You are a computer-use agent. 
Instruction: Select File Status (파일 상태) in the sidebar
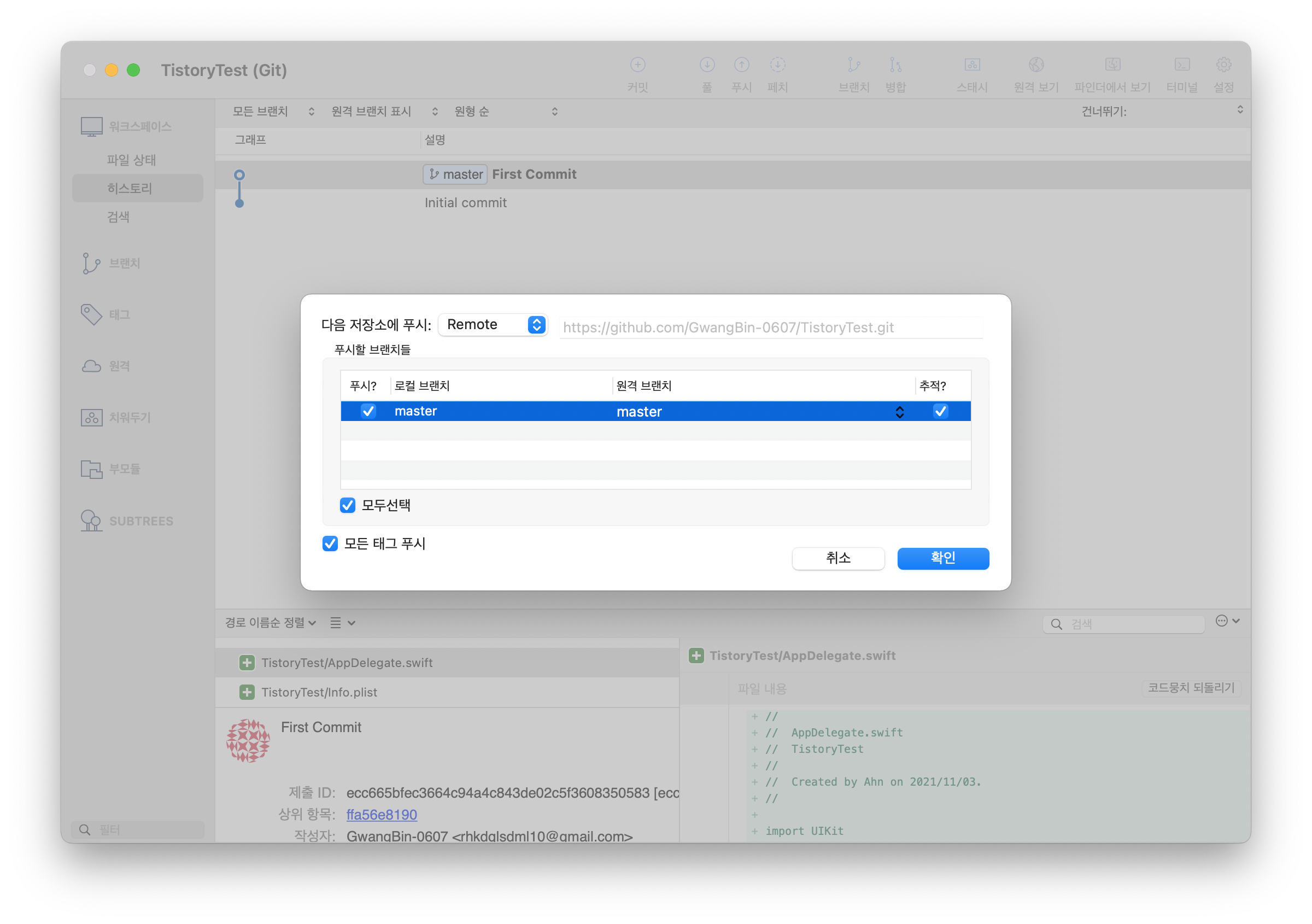point(131,160)
